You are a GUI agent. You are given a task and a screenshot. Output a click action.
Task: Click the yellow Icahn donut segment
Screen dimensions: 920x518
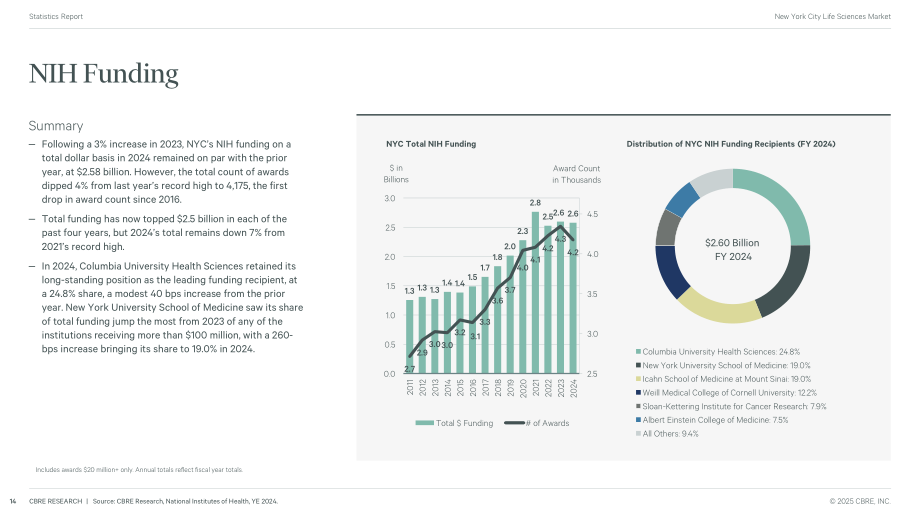click(x=719, y=307)
